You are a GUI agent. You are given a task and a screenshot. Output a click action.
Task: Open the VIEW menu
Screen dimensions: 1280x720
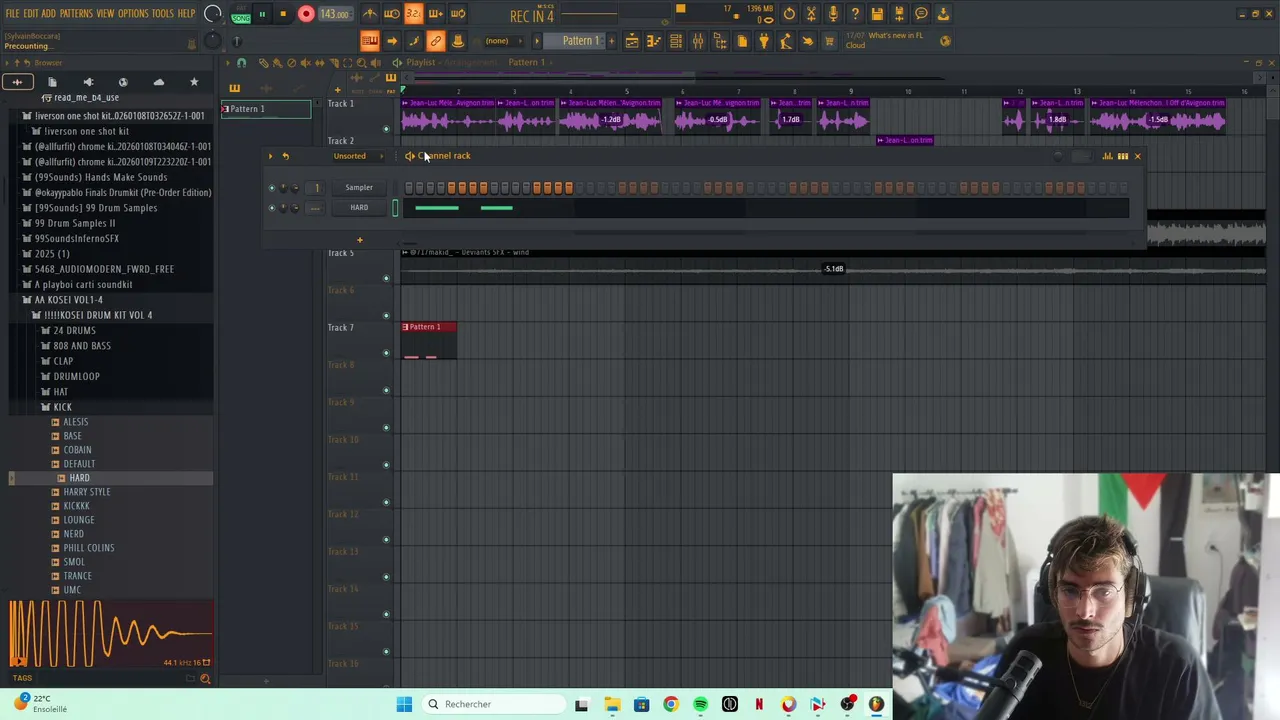[105, 14]
